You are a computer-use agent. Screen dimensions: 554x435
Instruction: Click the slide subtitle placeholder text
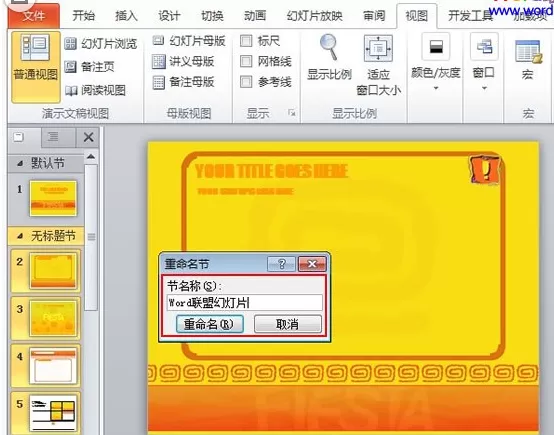click(245, 192)
